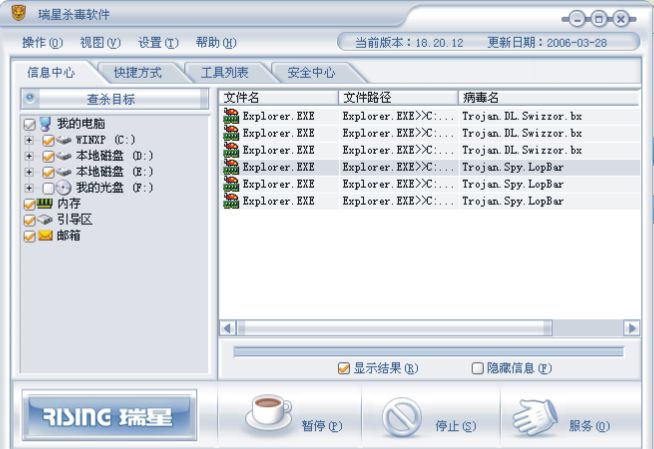Click virus icon of second Trojan.DL.Swizzor.bx row

click(x=231, y=133)
